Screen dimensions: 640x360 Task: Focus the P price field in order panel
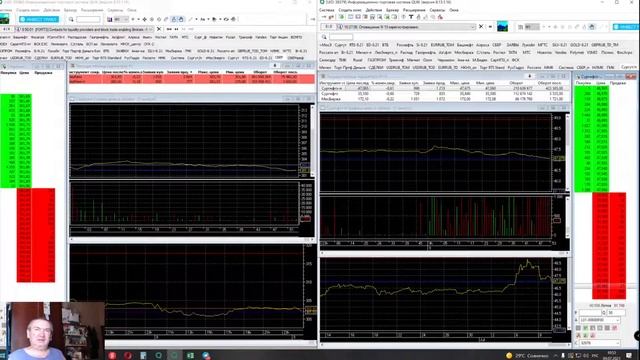[590, 313]
